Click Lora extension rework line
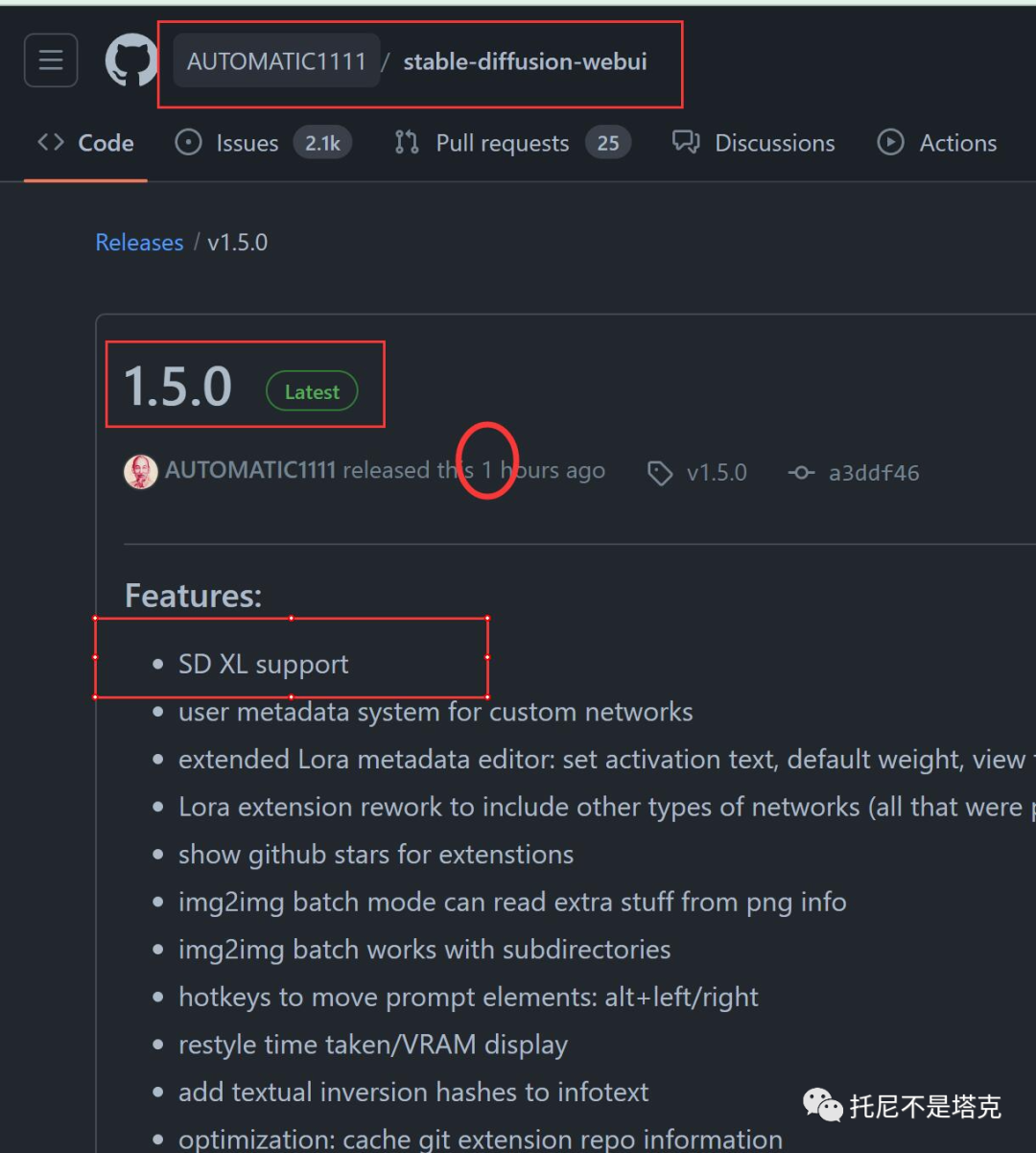 [x=607, y=807]
